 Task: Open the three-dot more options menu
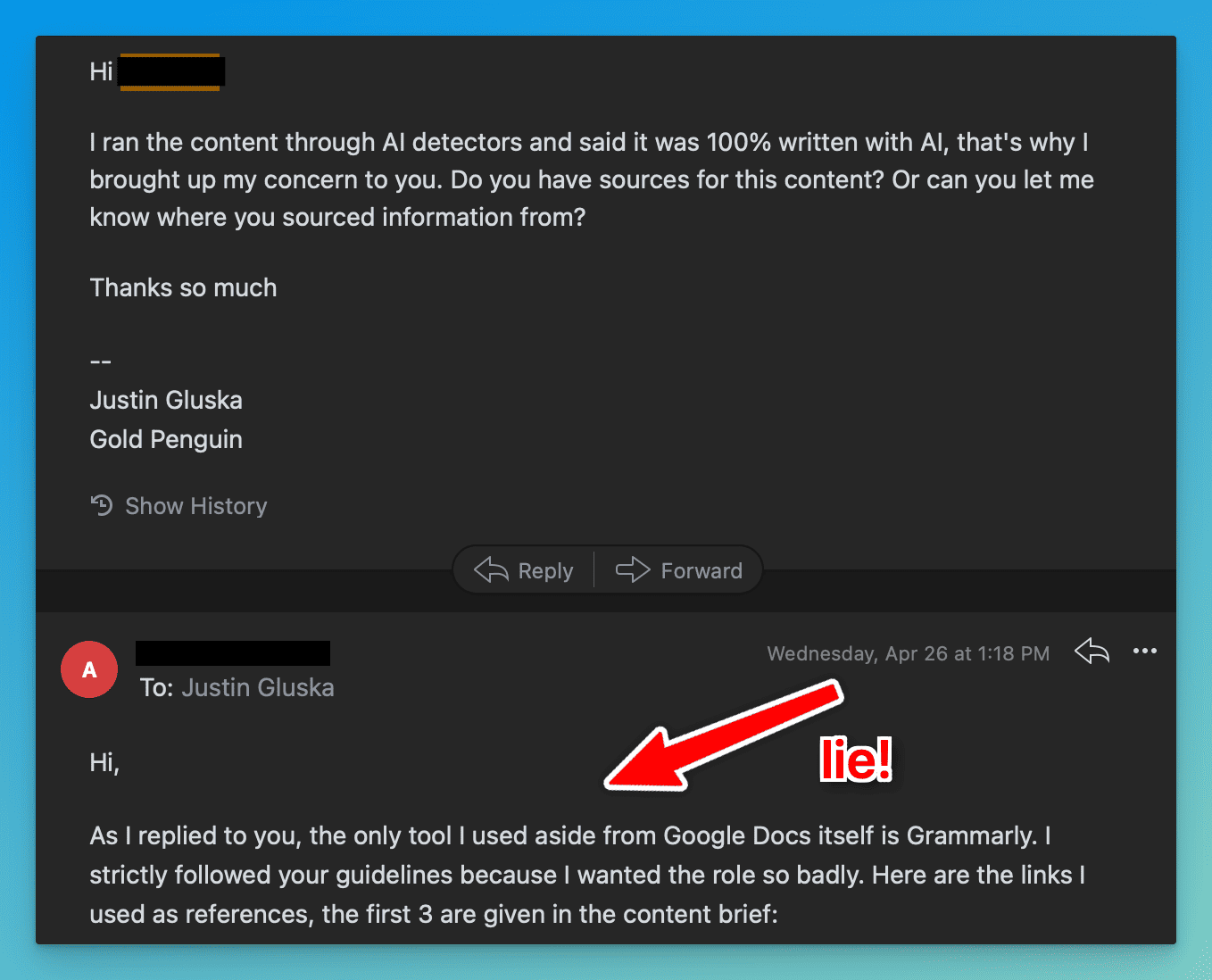[x=1145, y=651]
